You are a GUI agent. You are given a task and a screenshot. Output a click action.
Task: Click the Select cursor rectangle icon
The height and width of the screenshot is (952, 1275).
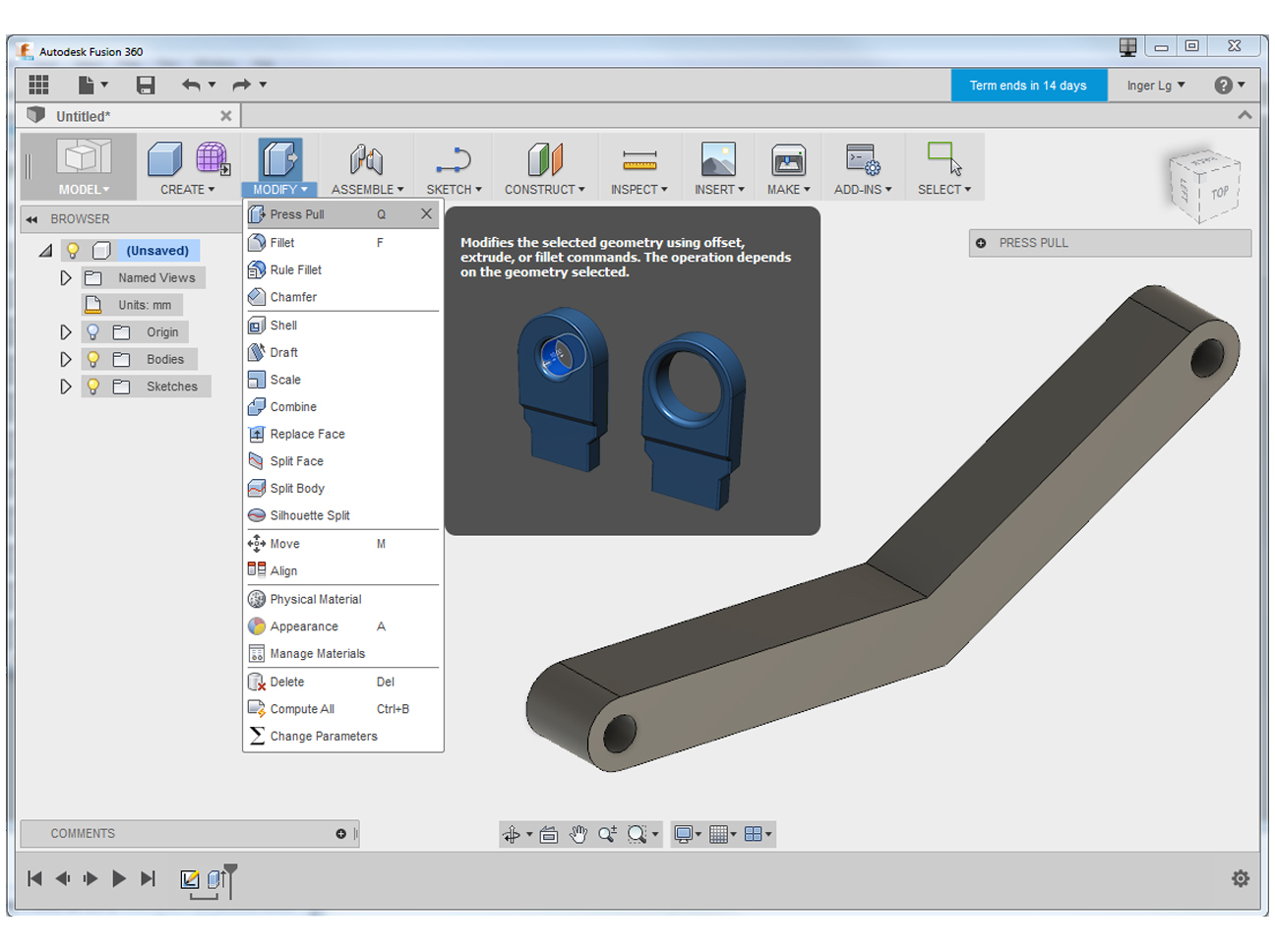[x=944, y=158]
